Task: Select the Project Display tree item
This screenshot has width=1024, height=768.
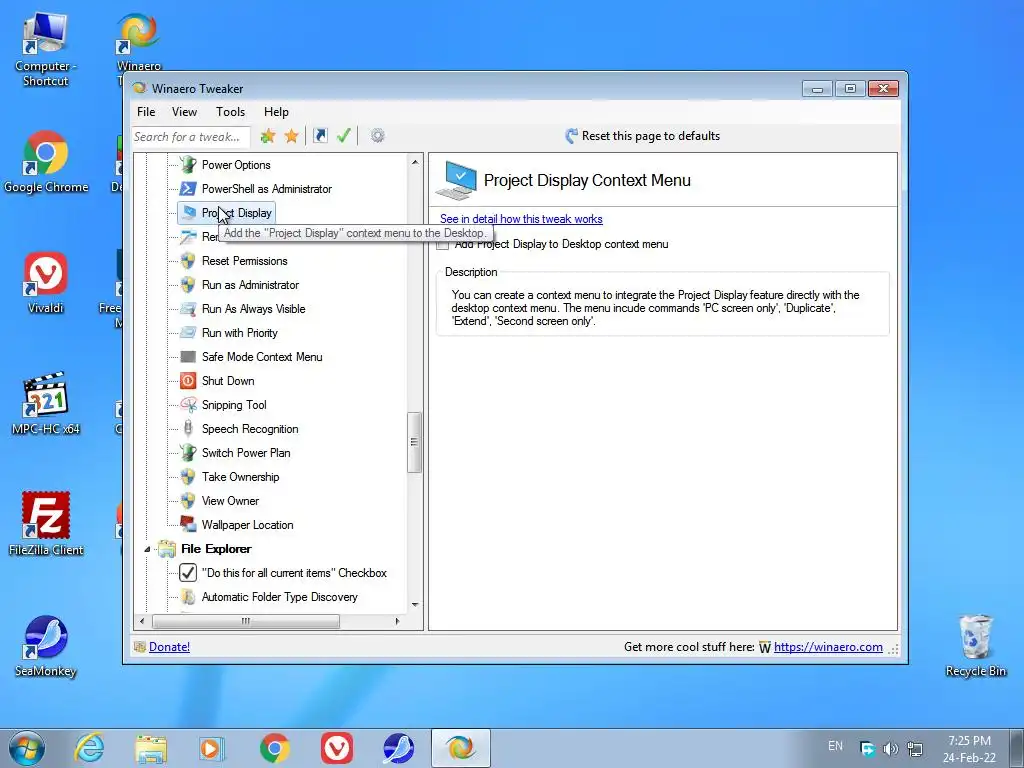Action: point(227,213)
